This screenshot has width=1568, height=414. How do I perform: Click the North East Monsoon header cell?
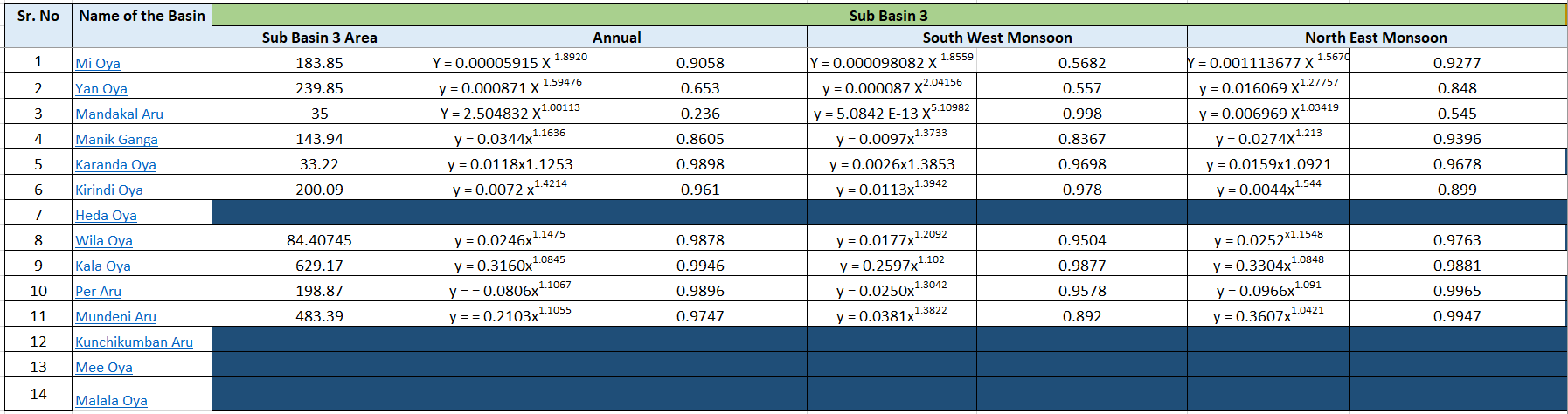coord(1375,38)
